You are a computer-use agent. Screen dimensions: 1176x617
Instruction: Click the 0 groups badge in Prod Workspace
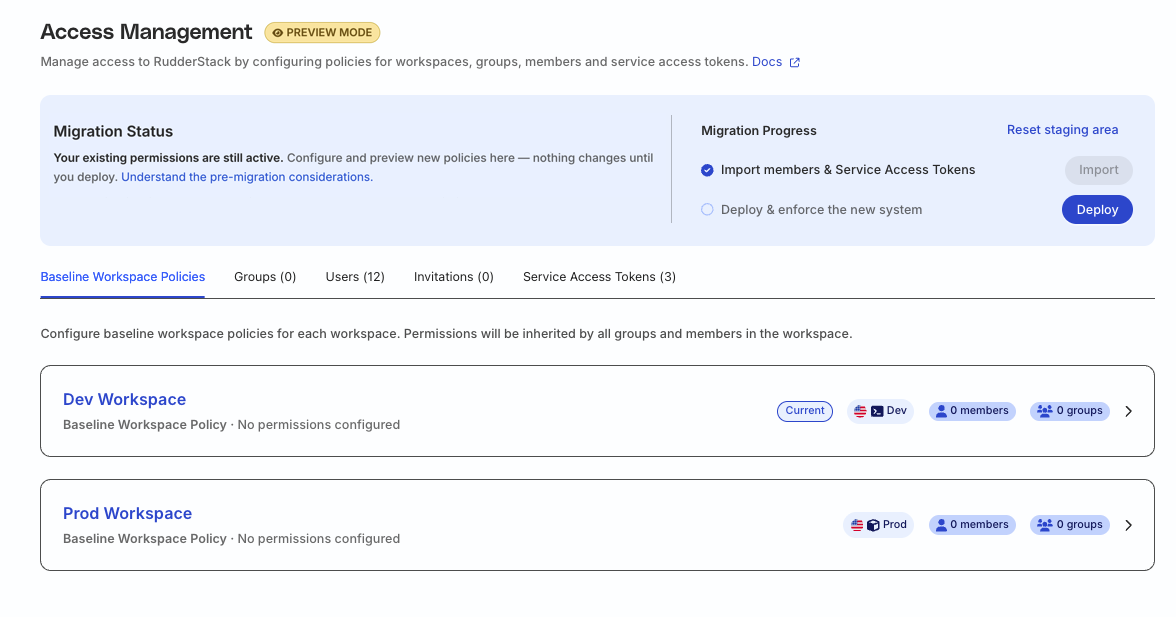click(1070, 525)
